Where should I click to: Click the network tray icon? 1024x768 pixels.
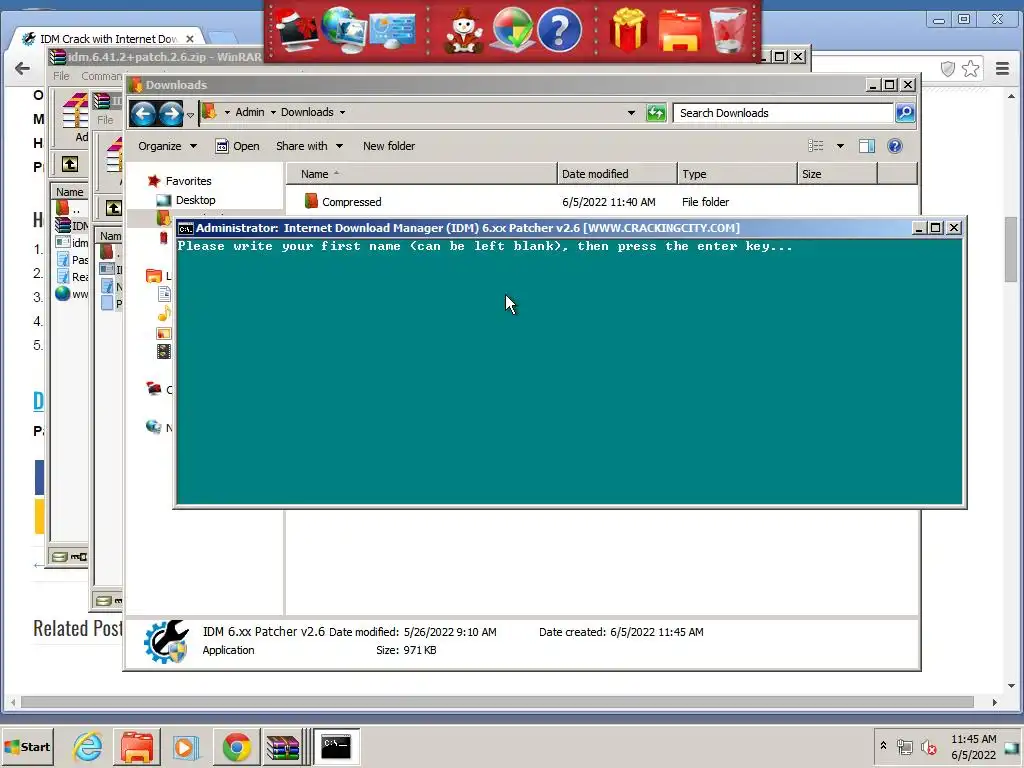pyautogui.click(x=904, y=746)
